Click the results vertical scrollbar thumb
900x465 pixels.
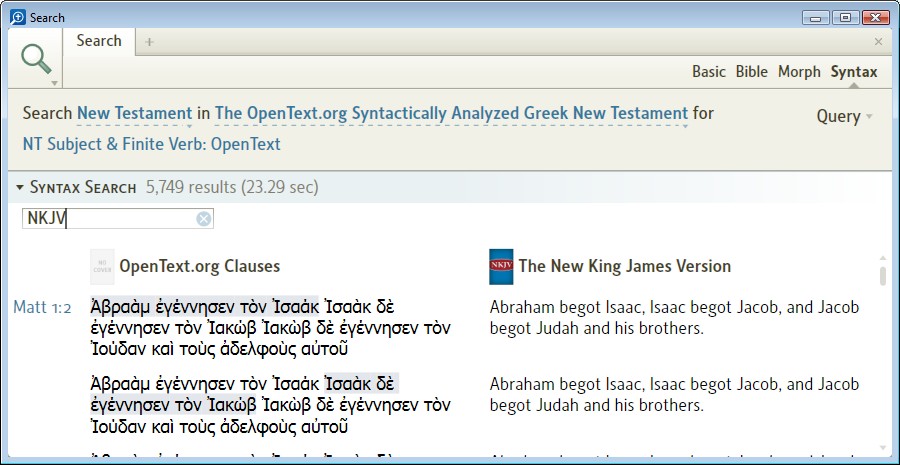(x=883, y=276)
